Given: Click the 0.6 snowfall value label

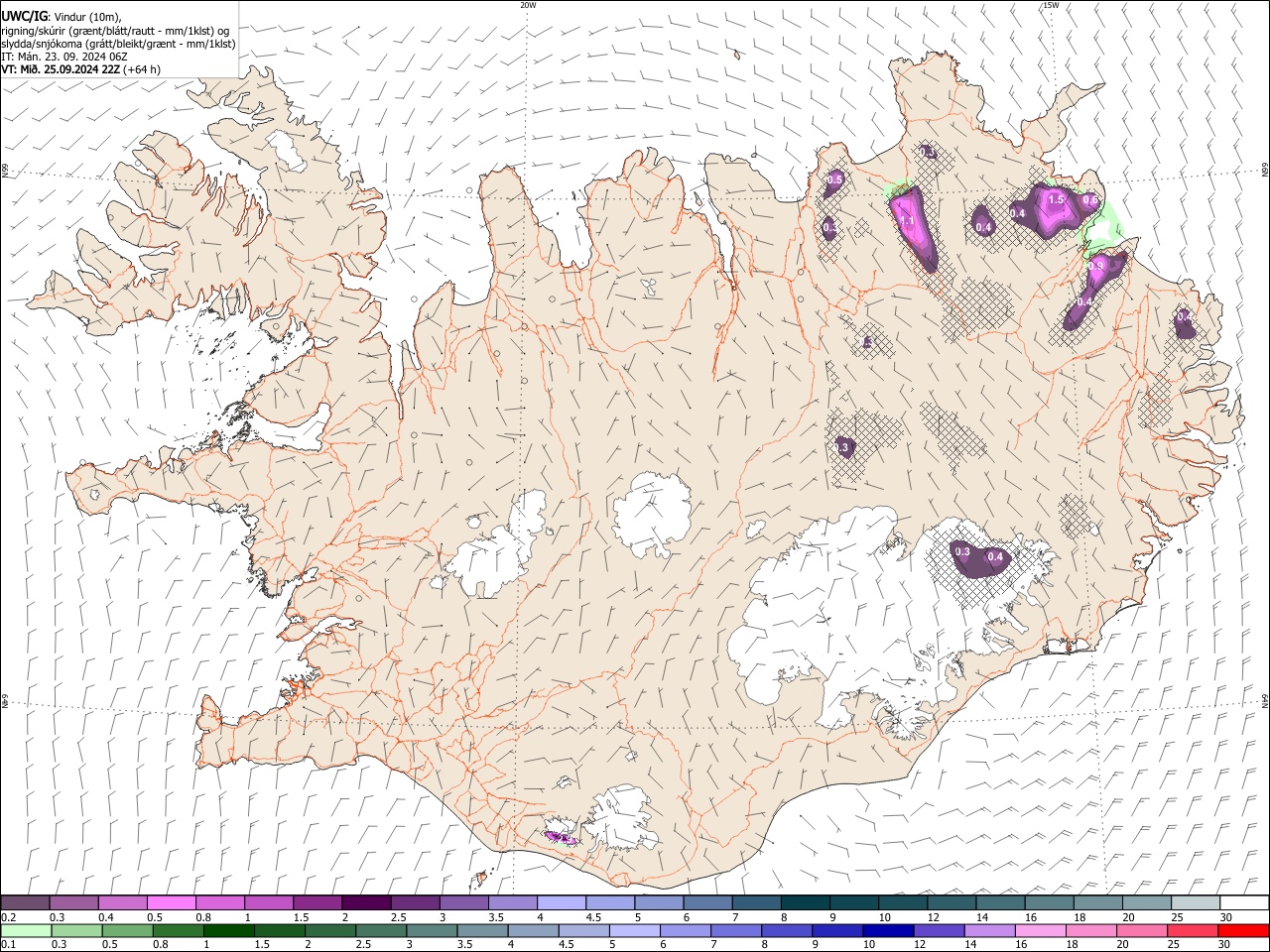Looking at the screenshot, I should 1089,201.
